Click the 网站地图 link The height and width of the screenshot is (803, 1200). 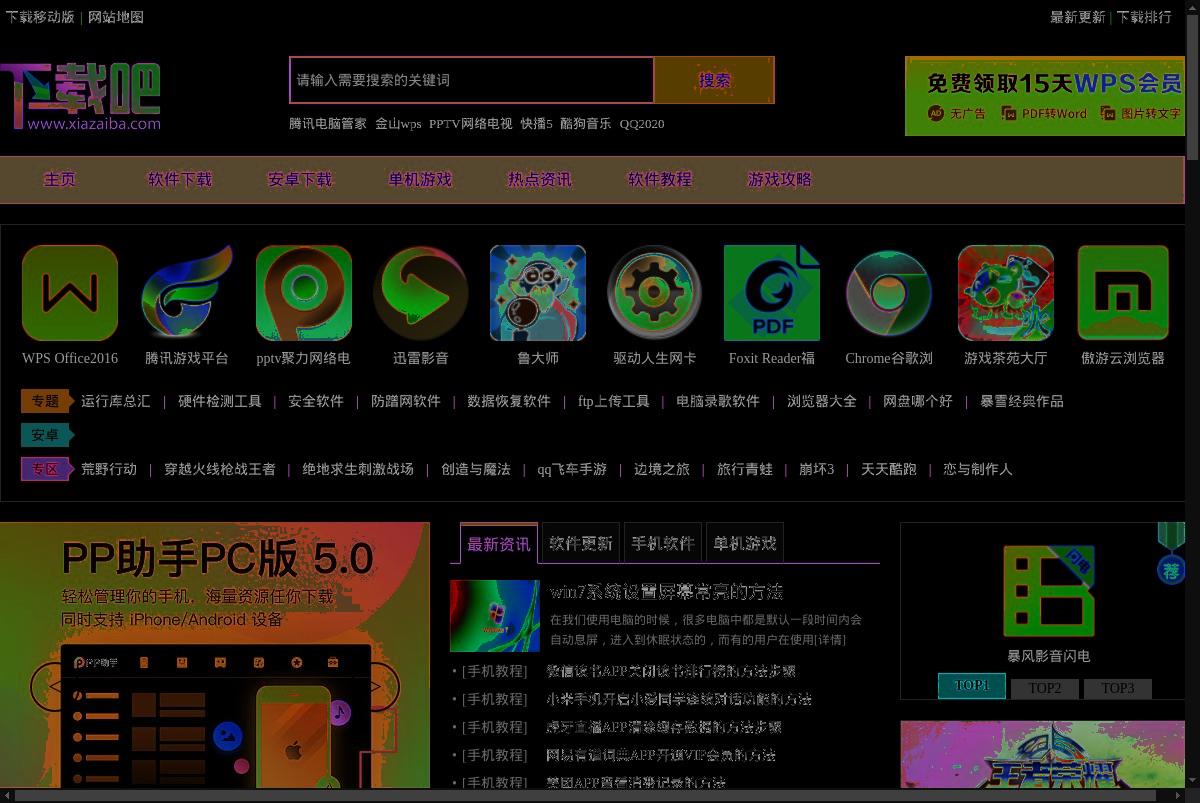[116, 17]
